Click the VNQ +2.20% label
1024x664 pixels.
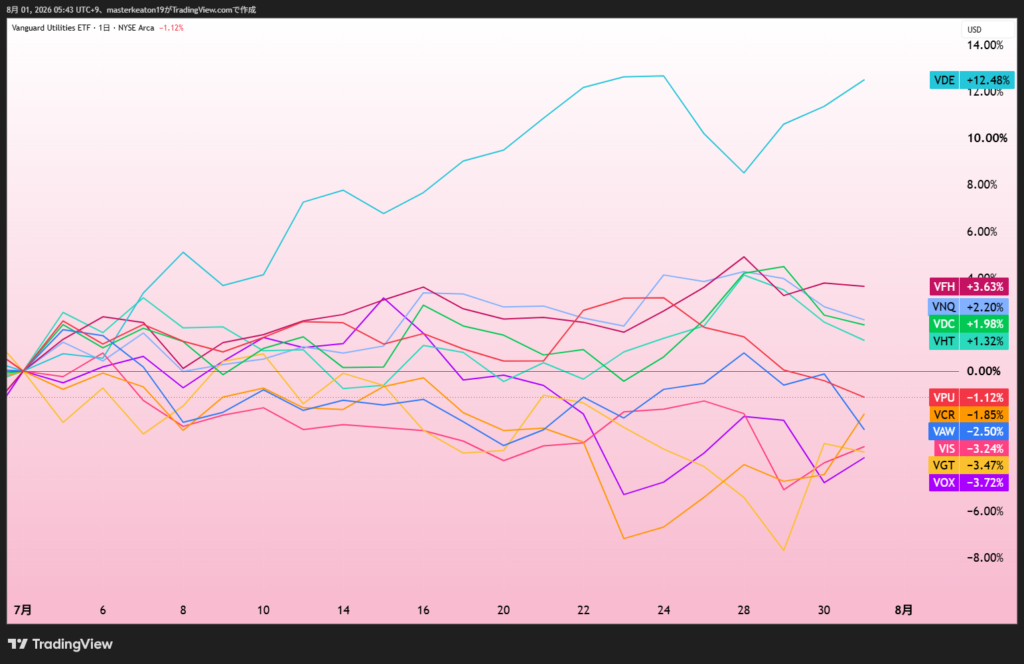[968, 307]
